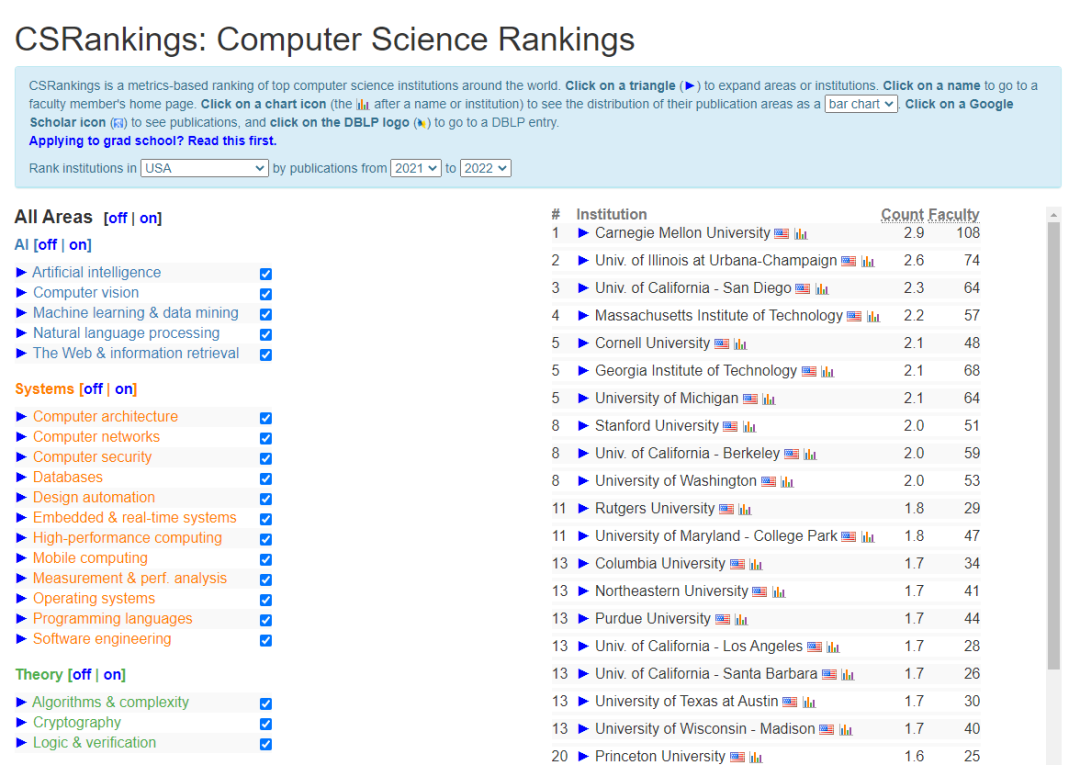The width and height of the screenshot is (1080, 765).
Task: Click chart icon next to Princeton University
Action: tap(756, 758)
